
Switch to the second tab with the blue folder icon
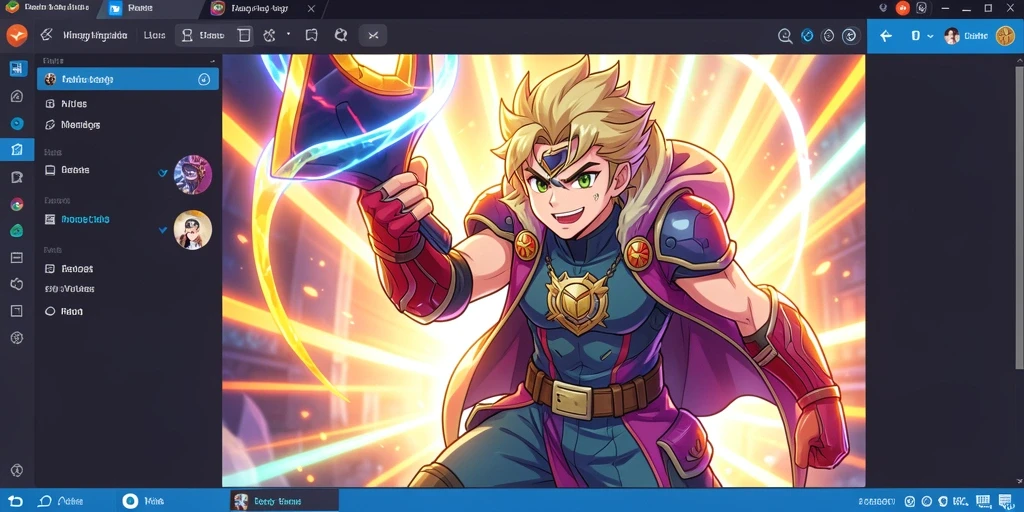131,8
